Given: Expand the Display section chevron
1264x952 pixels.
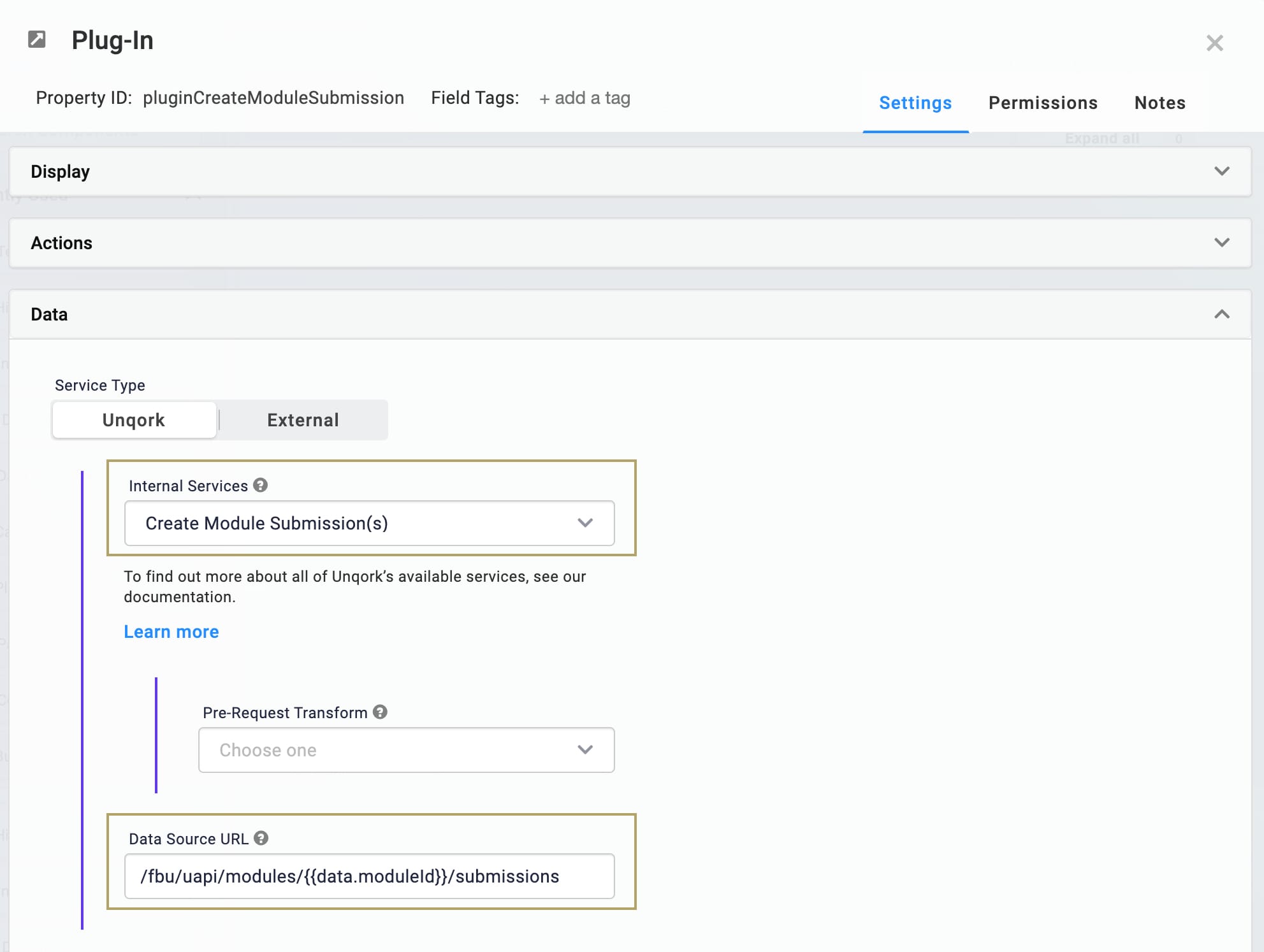Looking at the screenshot, I should 1221,171.
